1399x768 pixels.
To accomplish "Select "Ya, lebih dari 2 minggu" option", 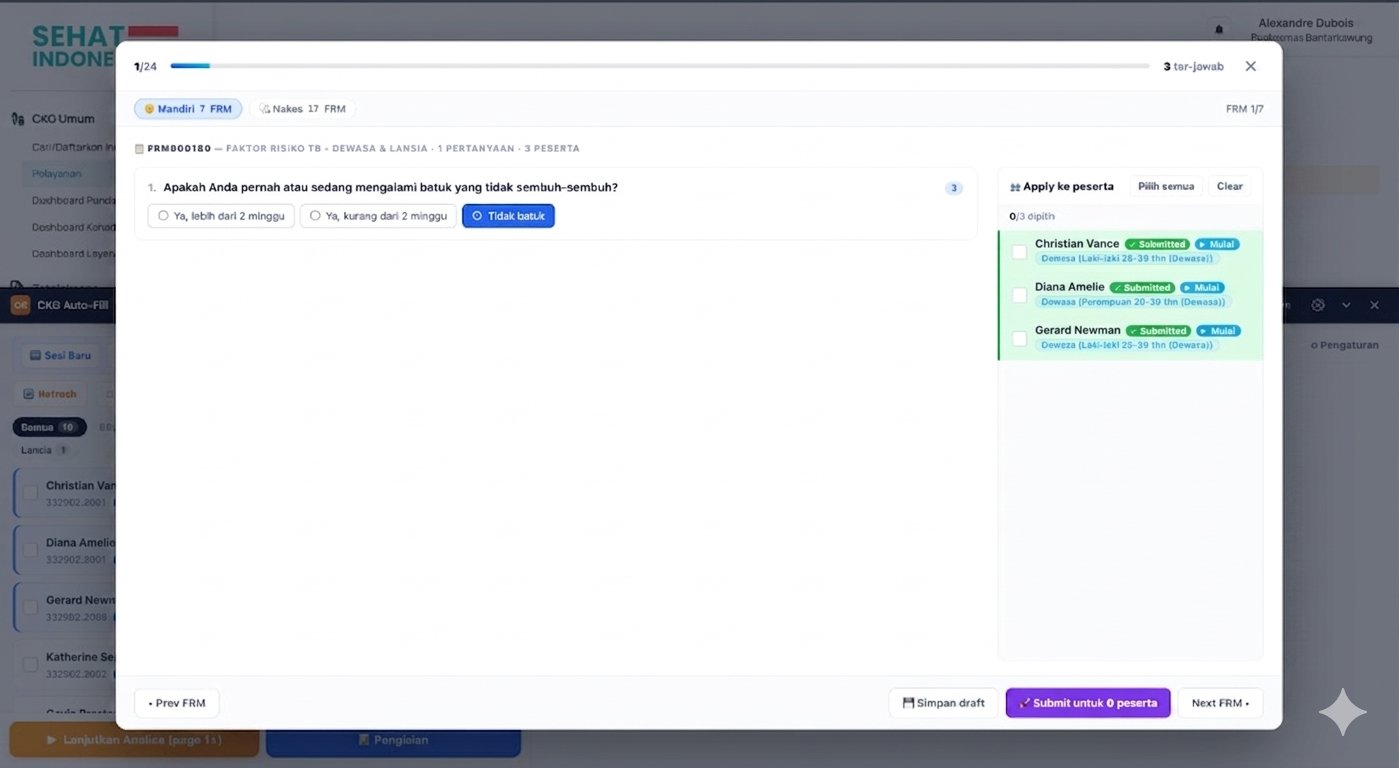I will point(221,216).
